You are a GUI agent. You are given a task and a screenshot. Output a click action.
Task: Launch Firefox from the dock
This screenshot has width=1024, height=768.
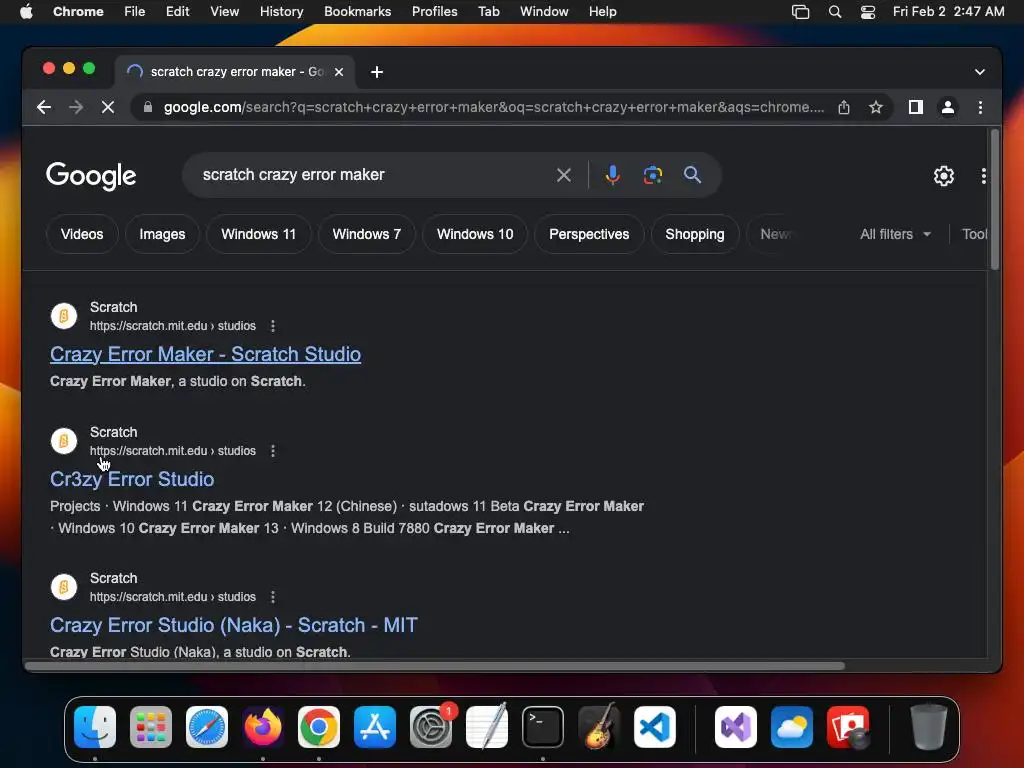[263, 727]
